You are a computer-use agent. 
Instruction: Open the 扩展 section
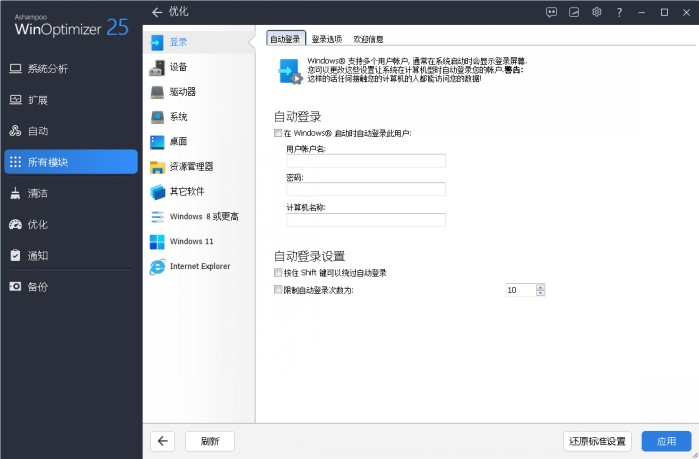(x=70, y=100)
